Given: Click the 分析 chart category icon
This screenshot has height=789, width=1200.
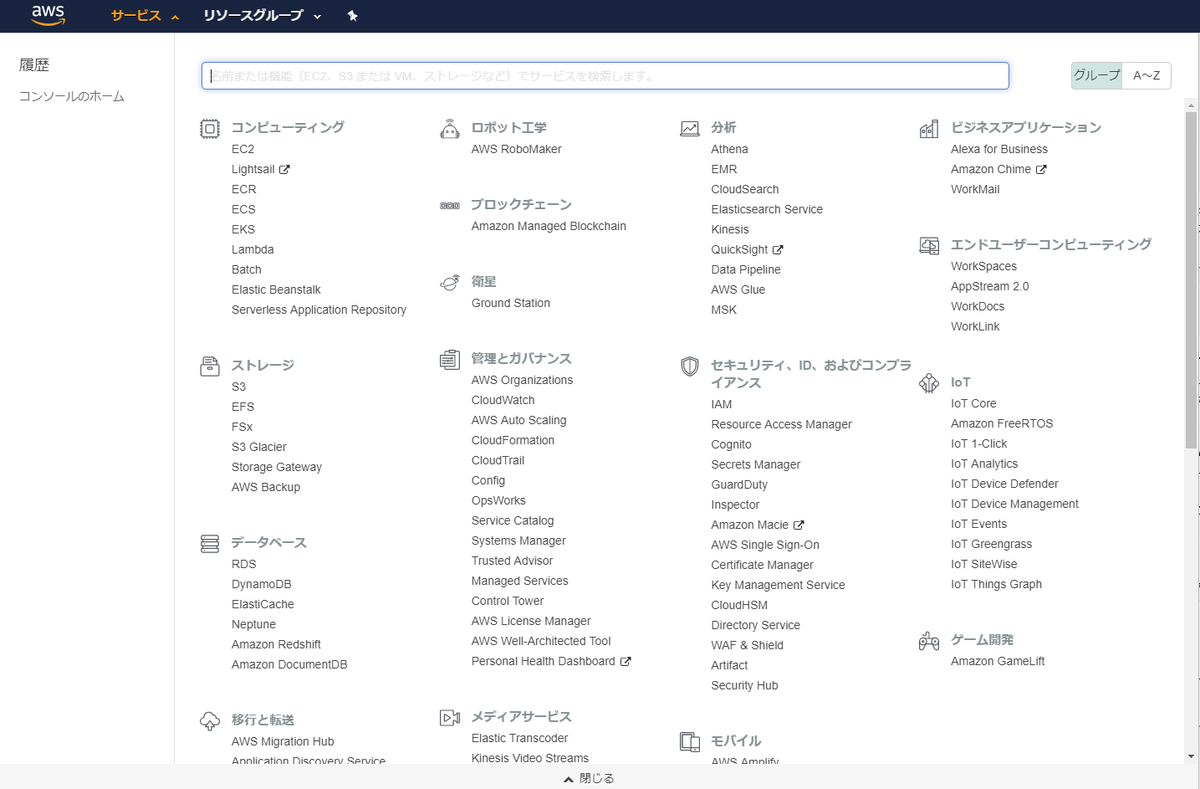Looking at the screenshot, I should [x=690, y=128].
